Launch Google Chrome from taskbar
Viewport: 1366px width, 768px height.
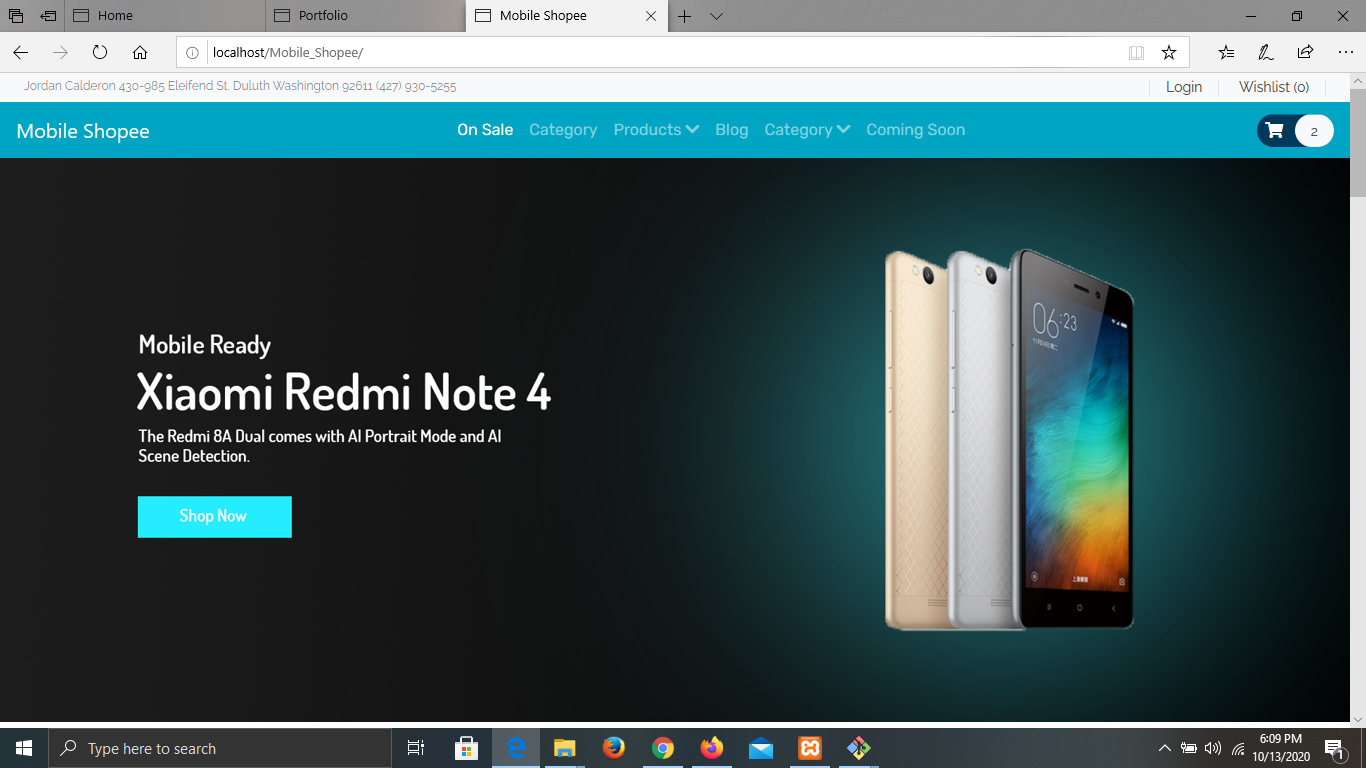(x=663, y=748)
